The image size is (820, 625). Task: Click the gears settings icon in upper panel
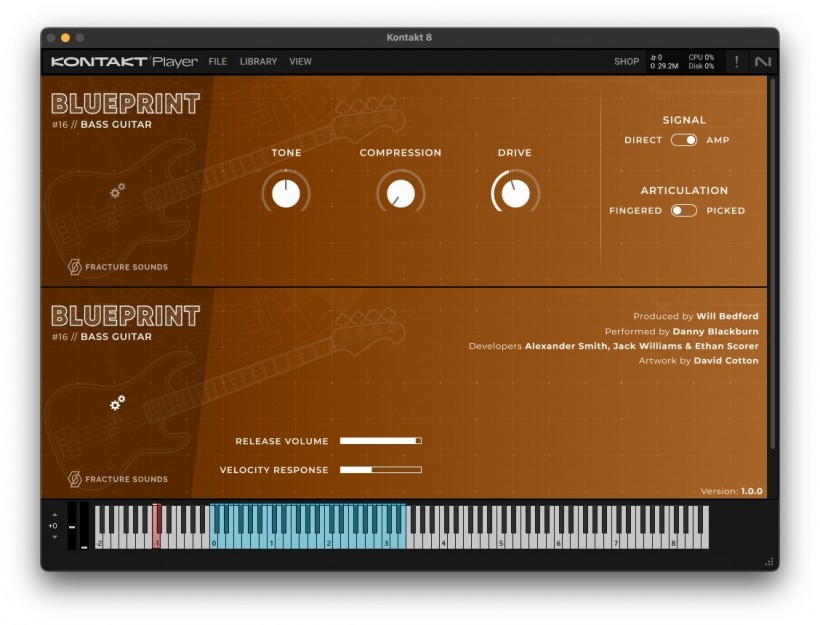click(117, 191)
